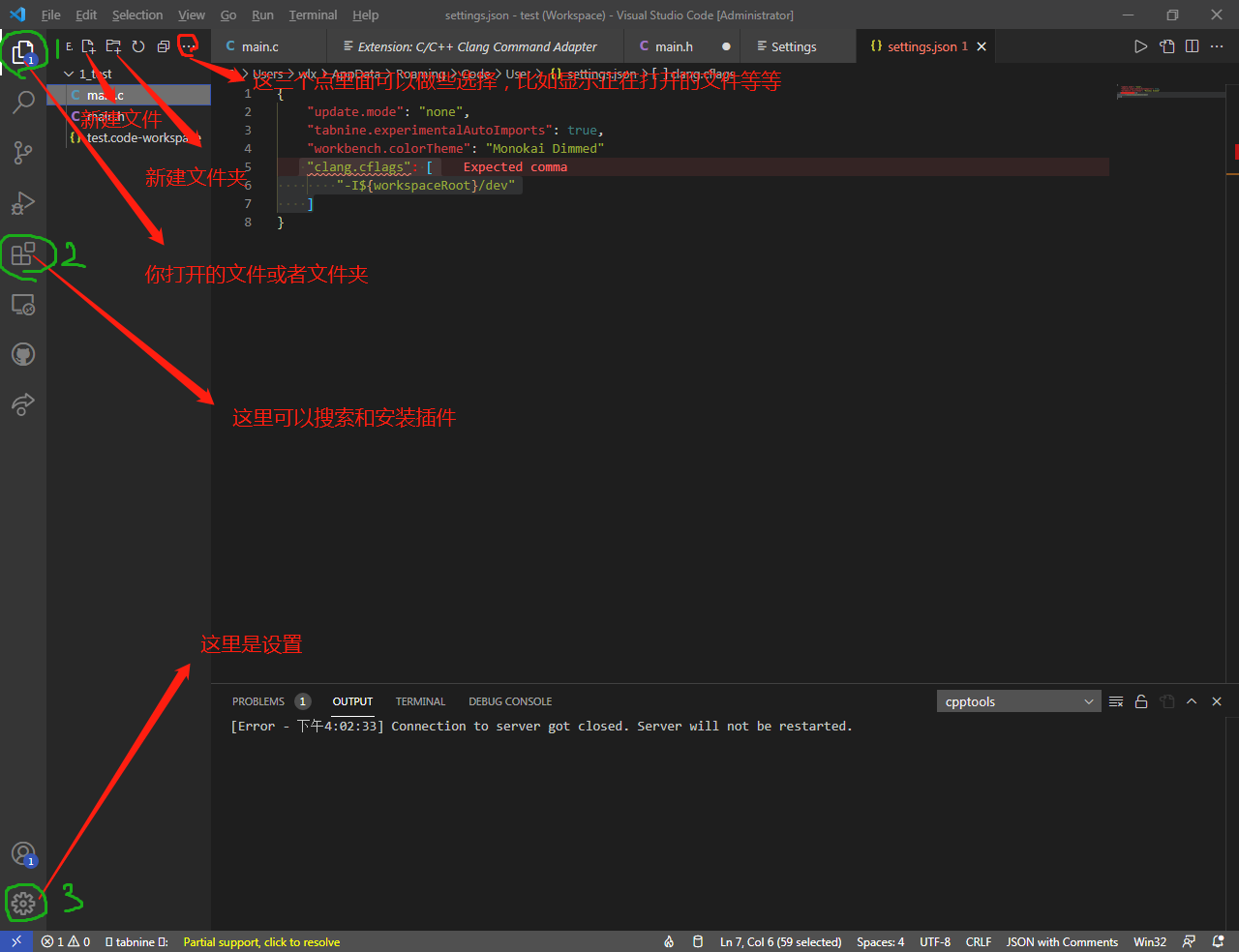This screenshot has width=1239, height=952.
Task: Create a new folder in Explorer
Action: coord(113,46)
